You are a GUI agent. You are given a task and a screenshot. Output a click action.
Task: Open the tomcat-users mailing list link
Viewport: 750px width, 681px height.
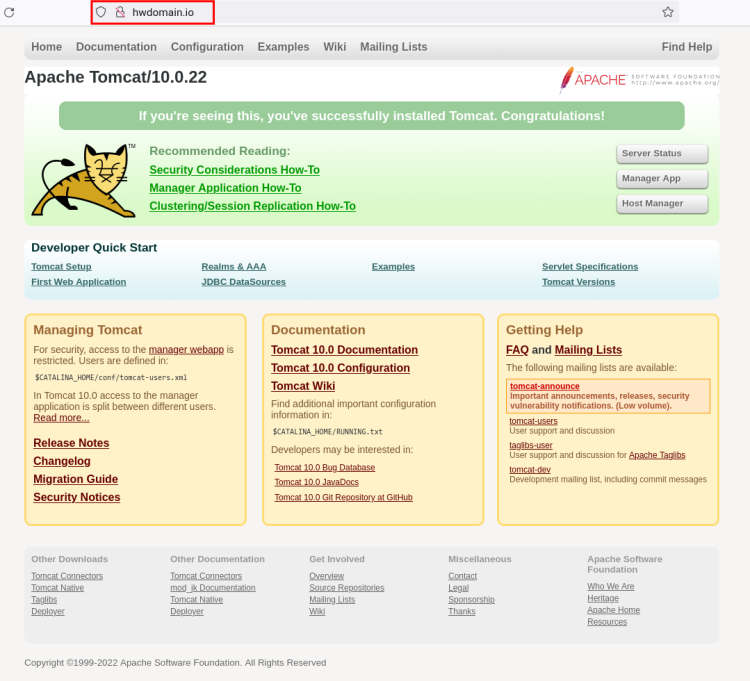coord(533,421)
